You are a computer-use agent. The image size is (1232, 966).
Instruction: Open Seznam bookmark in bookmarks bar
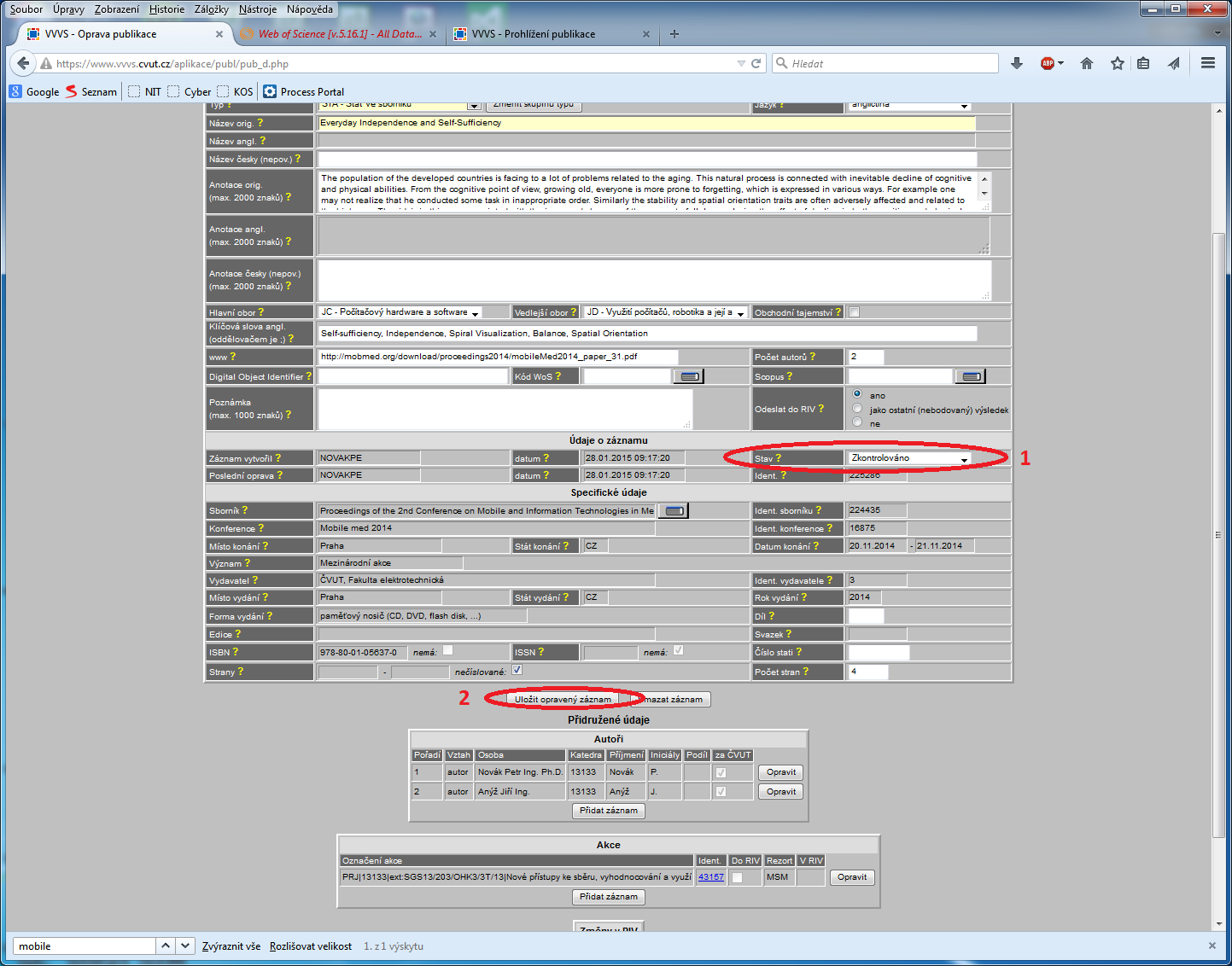91,91
